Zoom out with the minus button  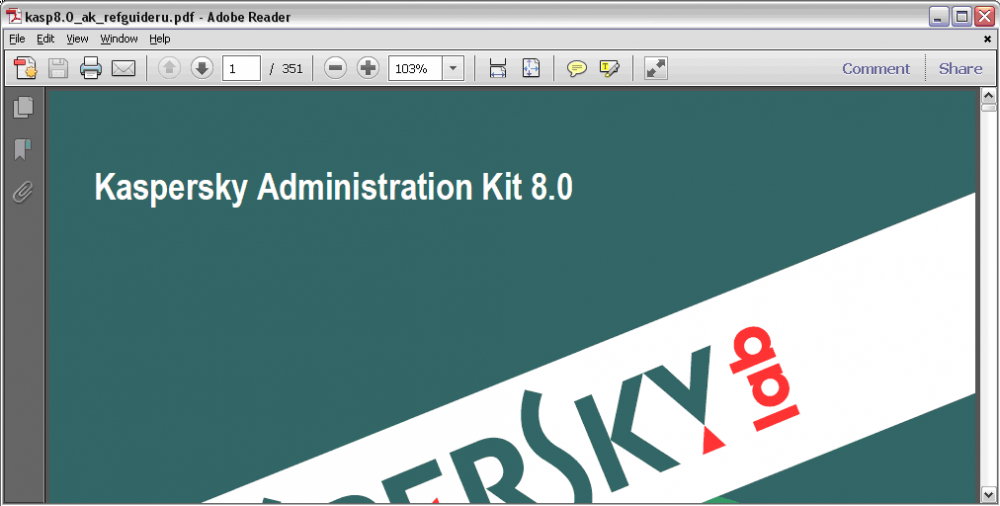335,68
